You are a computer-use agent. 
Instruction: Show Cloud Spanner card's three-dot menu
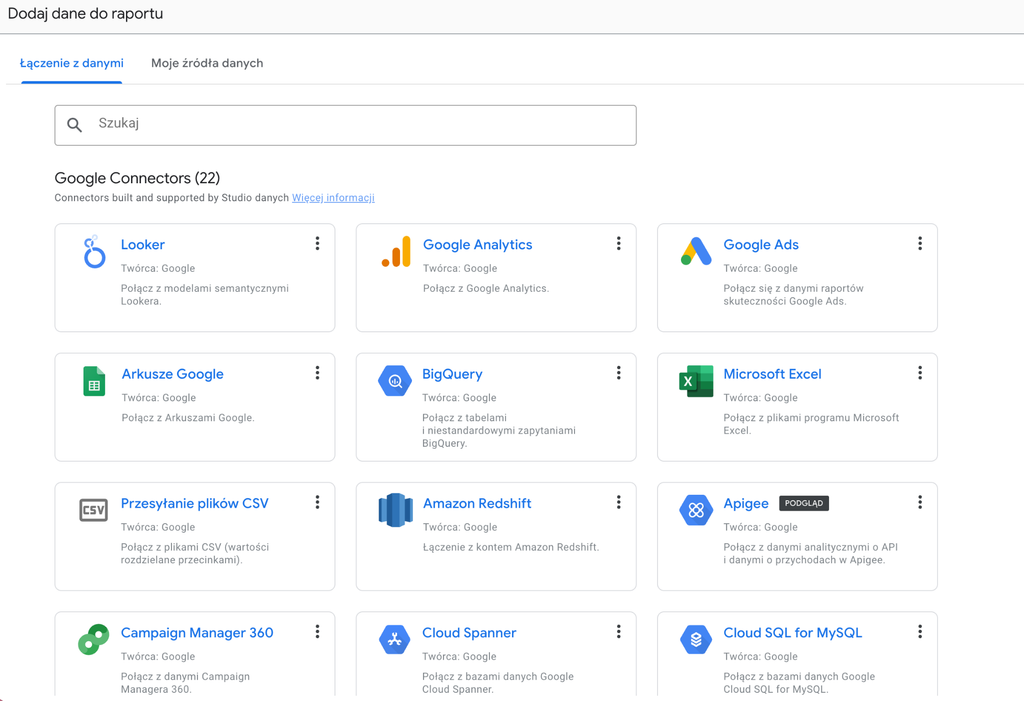(618, 632)
